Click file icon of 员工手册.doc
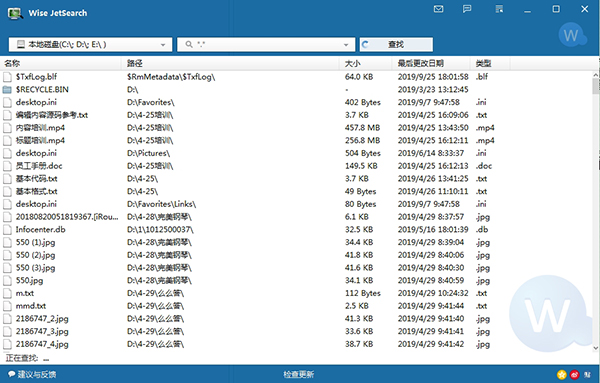 (7, 166)
